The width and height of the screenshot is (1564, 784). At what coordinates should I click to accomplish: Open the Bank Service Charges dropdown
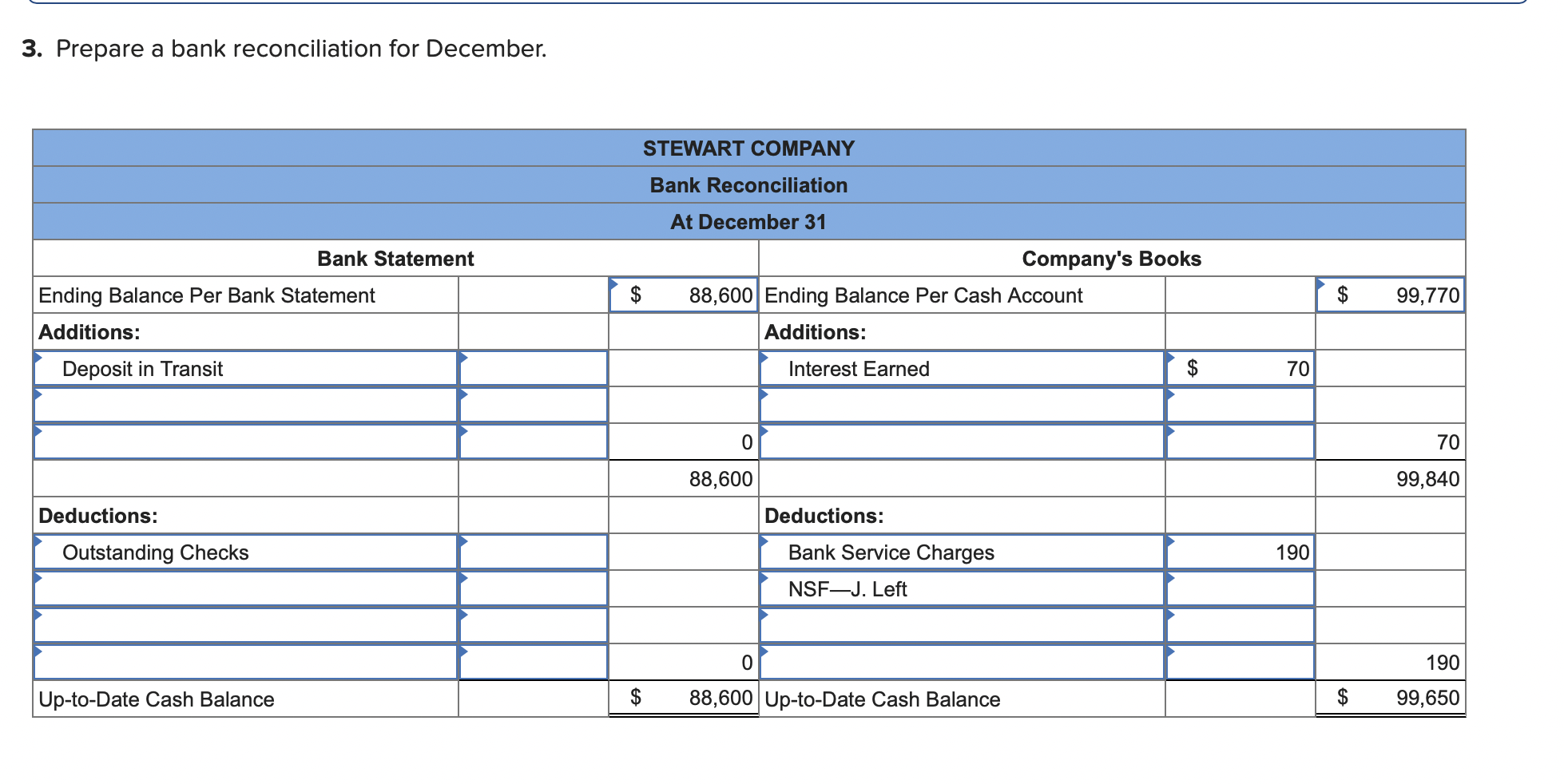coord(962,552)
